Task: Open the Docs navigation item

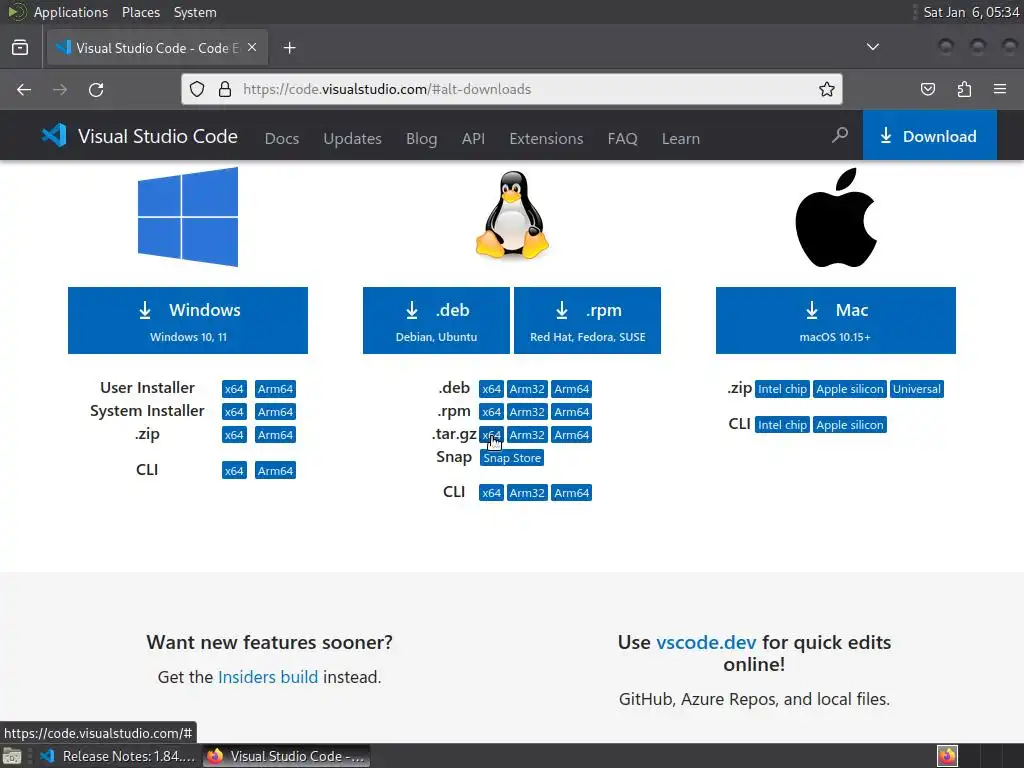Action: coord(281,138)
